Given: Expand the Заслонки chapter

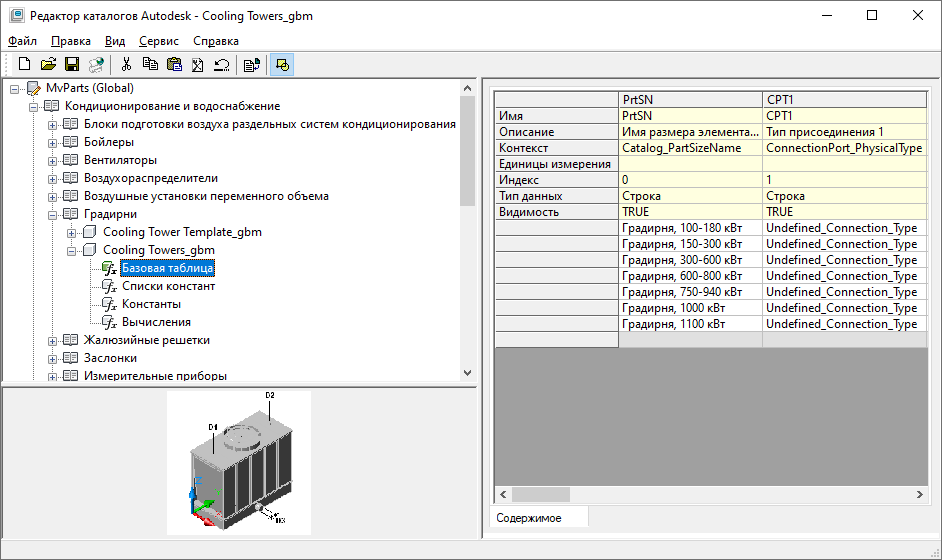Looking at the screenshot, I should pos(53,359).
